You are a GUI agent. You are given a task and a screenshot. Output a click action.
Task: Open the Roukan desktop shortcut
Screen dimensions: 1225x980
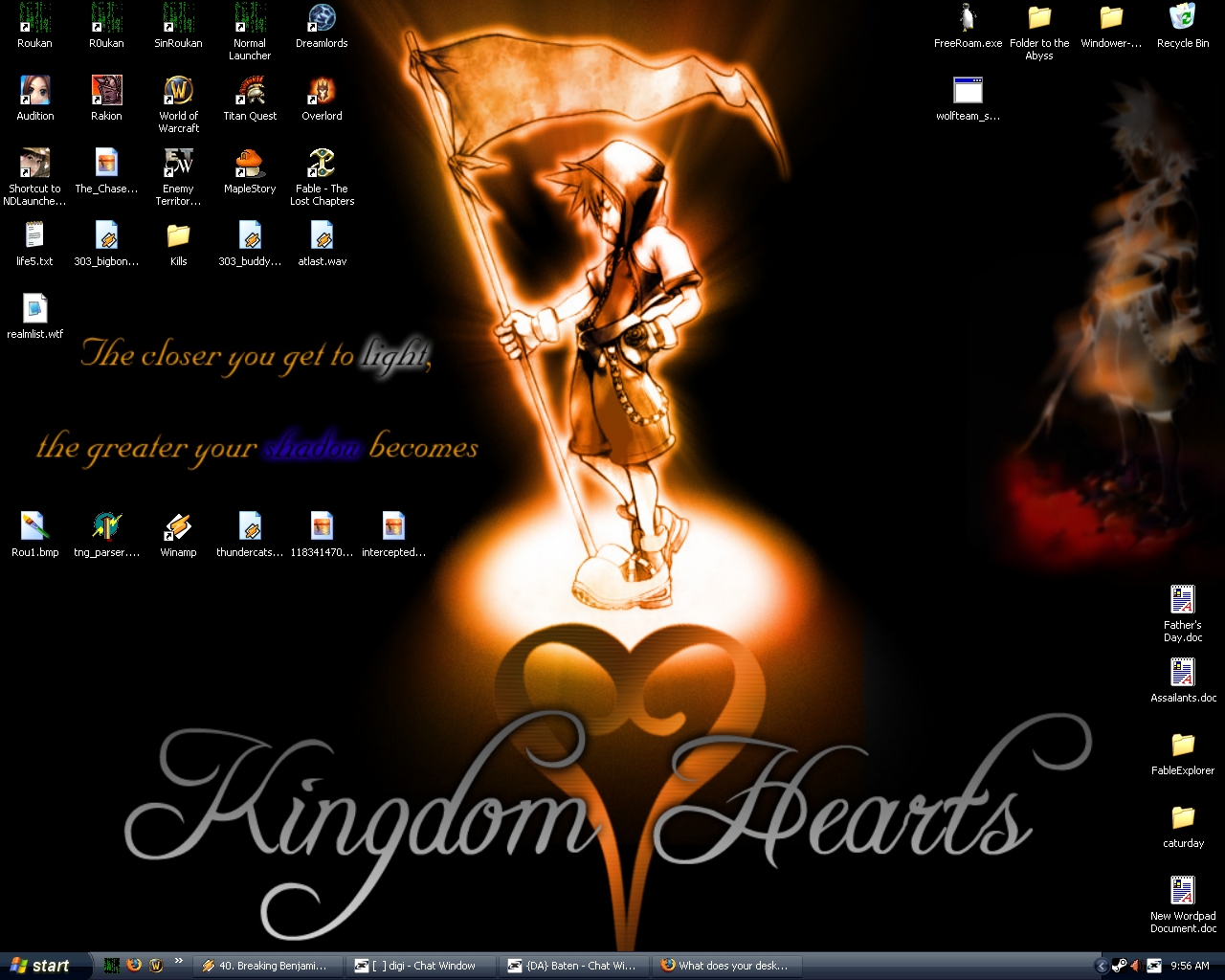tap(34, 26)
